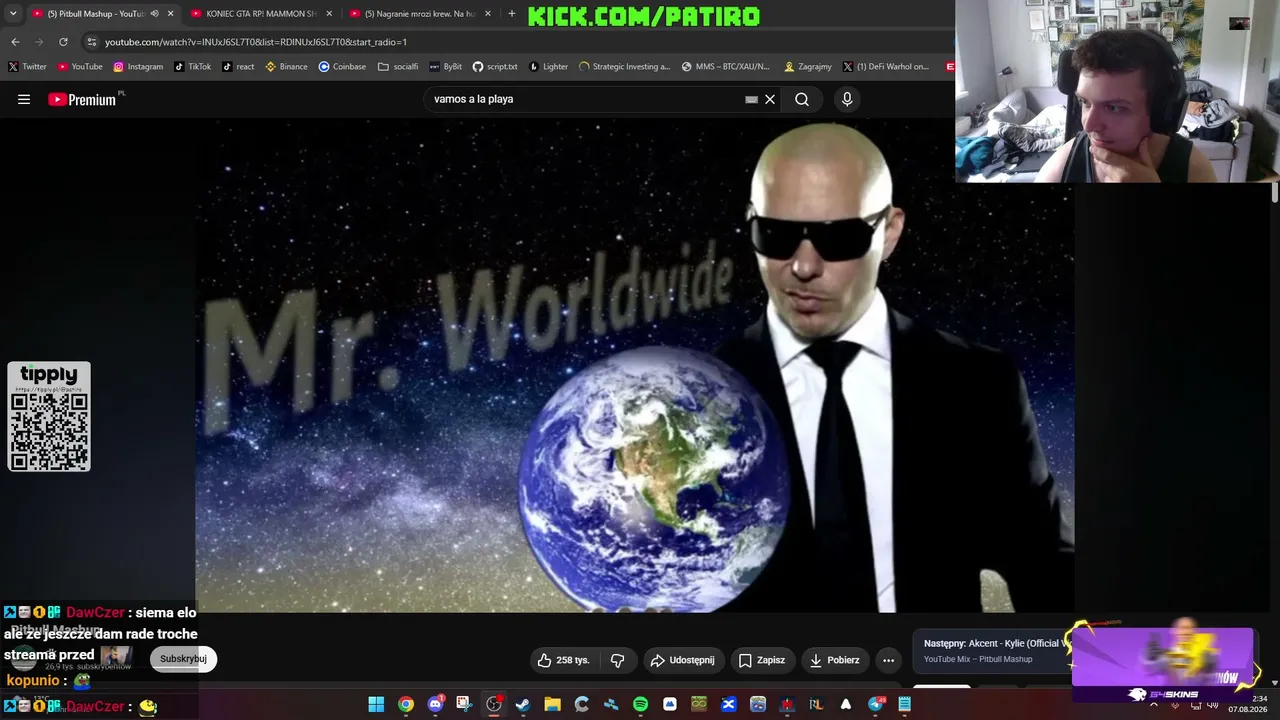Open the YouTube guide hamburger menu

point(24,99)
